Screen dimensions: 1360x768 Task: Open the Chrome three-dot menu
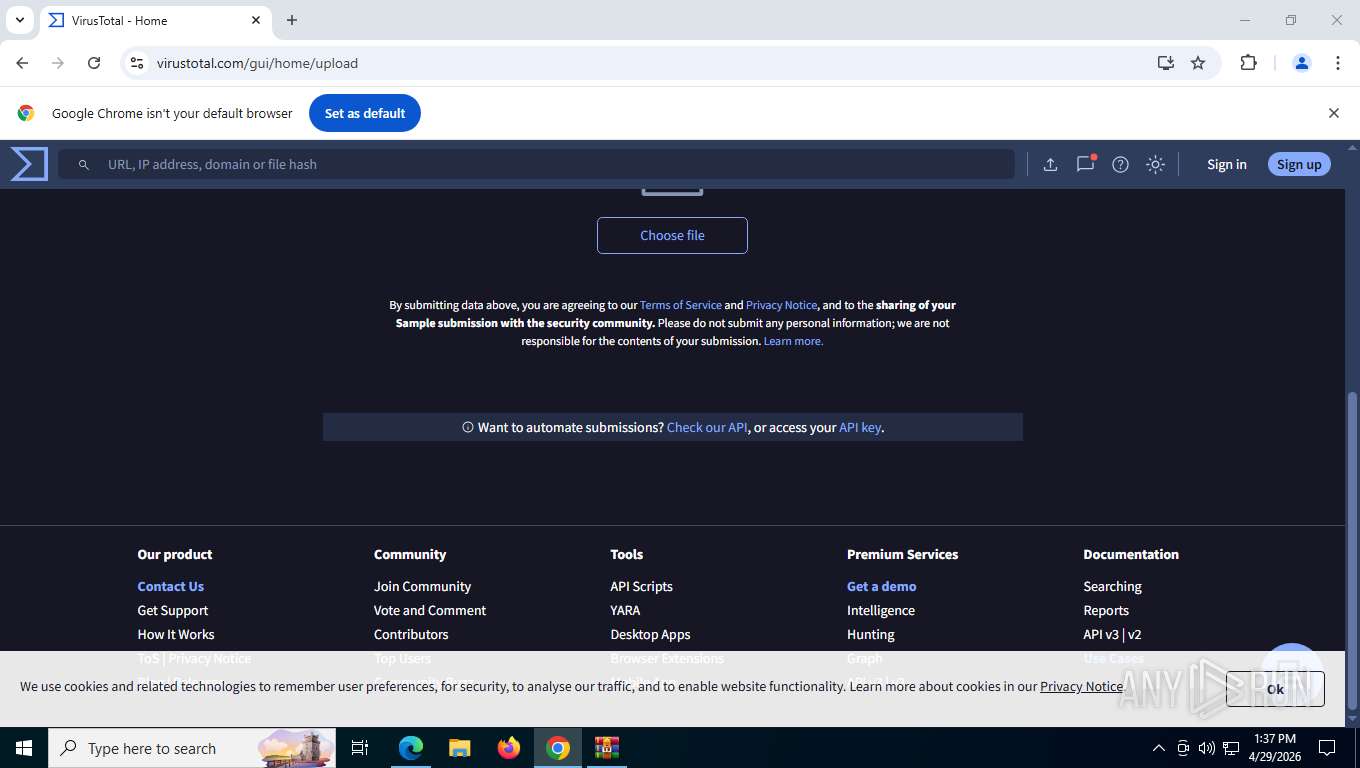click(x=1338, y=63)
